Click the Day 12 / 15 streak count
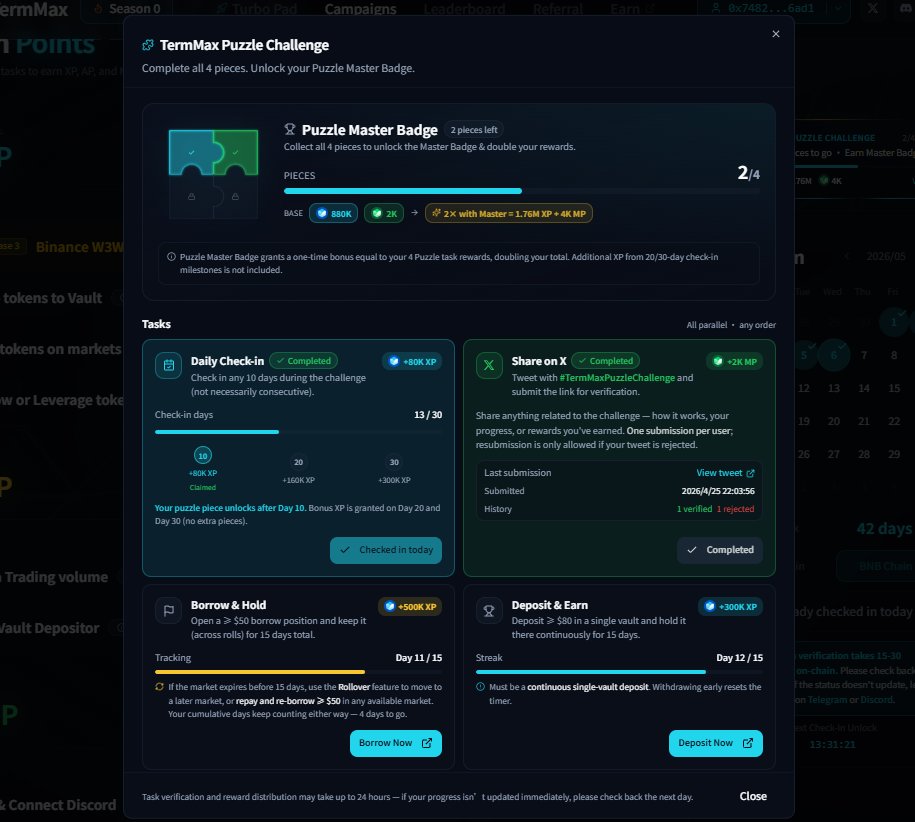The image size is (915, 822). pos(739,658)
